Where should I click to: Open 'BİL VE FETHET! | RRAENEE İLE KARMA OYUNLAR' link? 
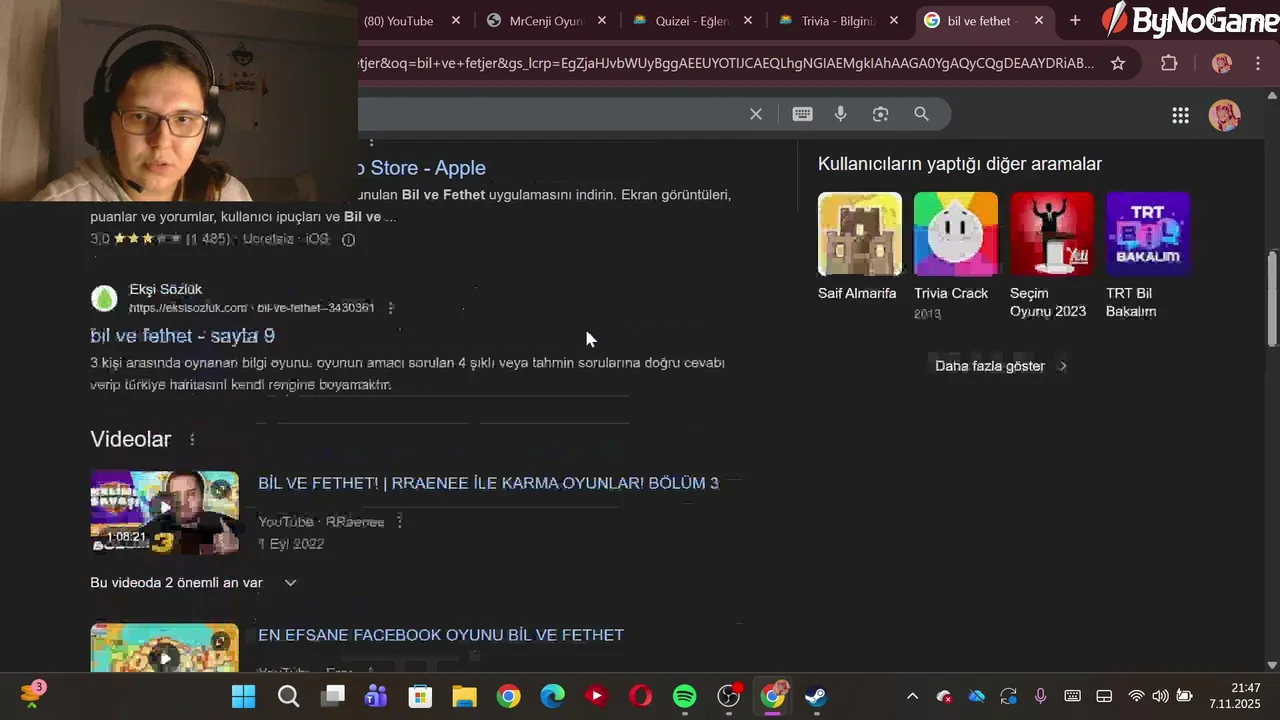tap(488, 483)
